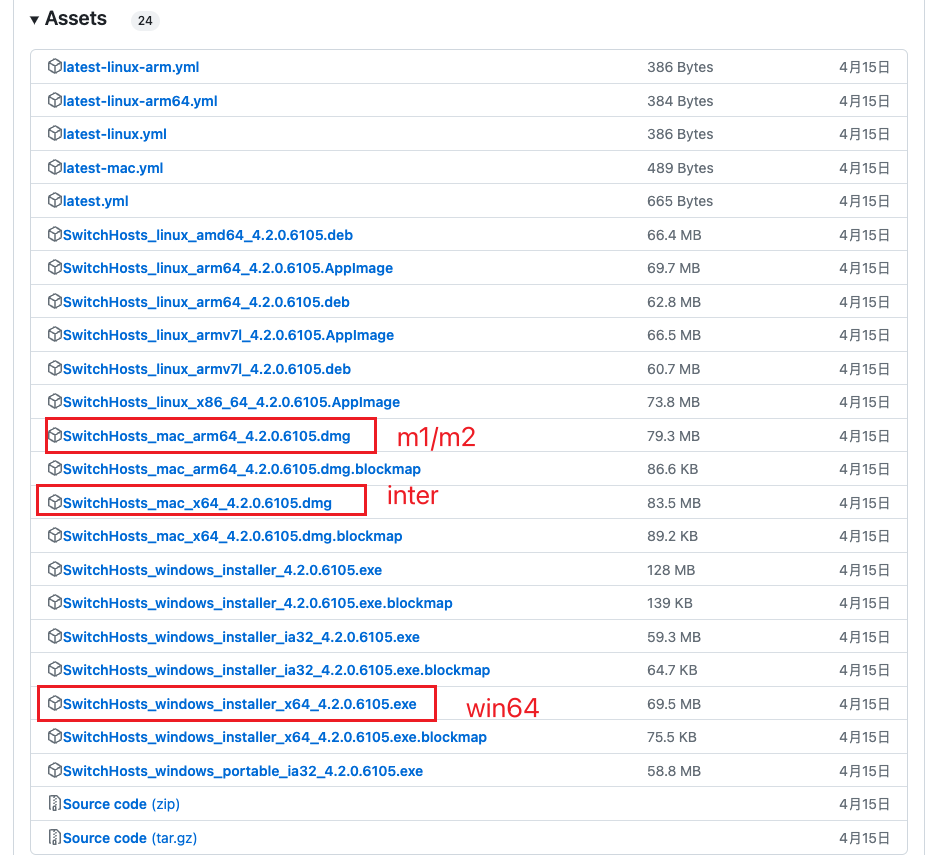Download SwitchHosts_linux_amd64 deb package

(x=208, y=235)
